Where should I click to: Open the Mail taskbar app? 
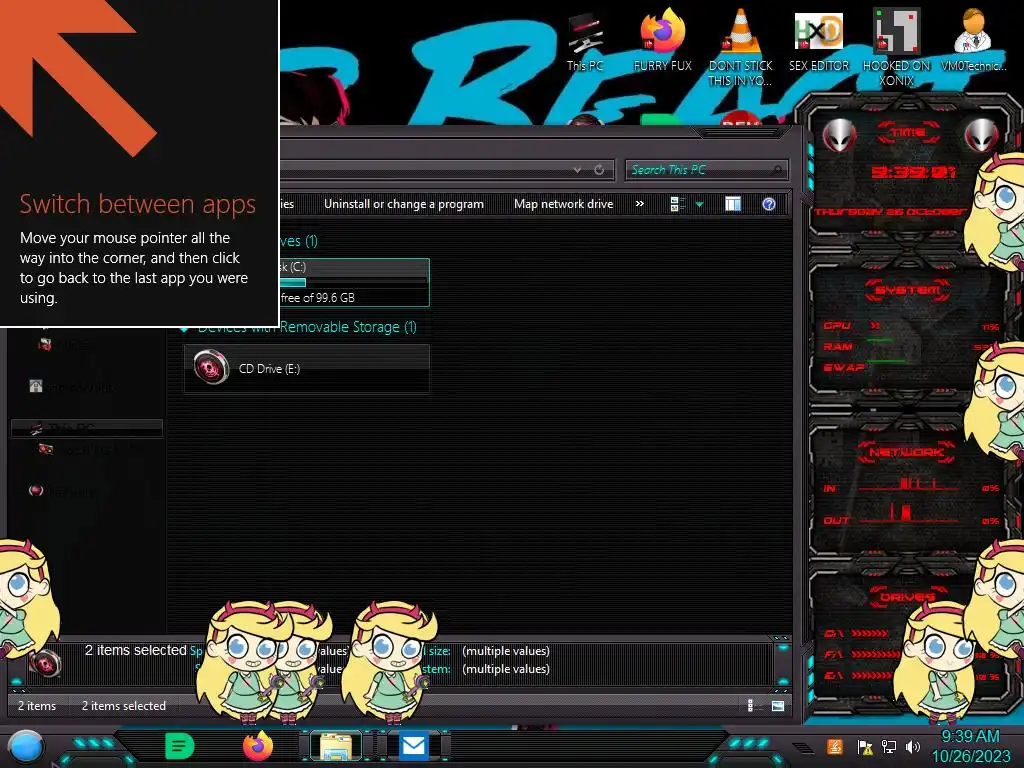point(413,746)
